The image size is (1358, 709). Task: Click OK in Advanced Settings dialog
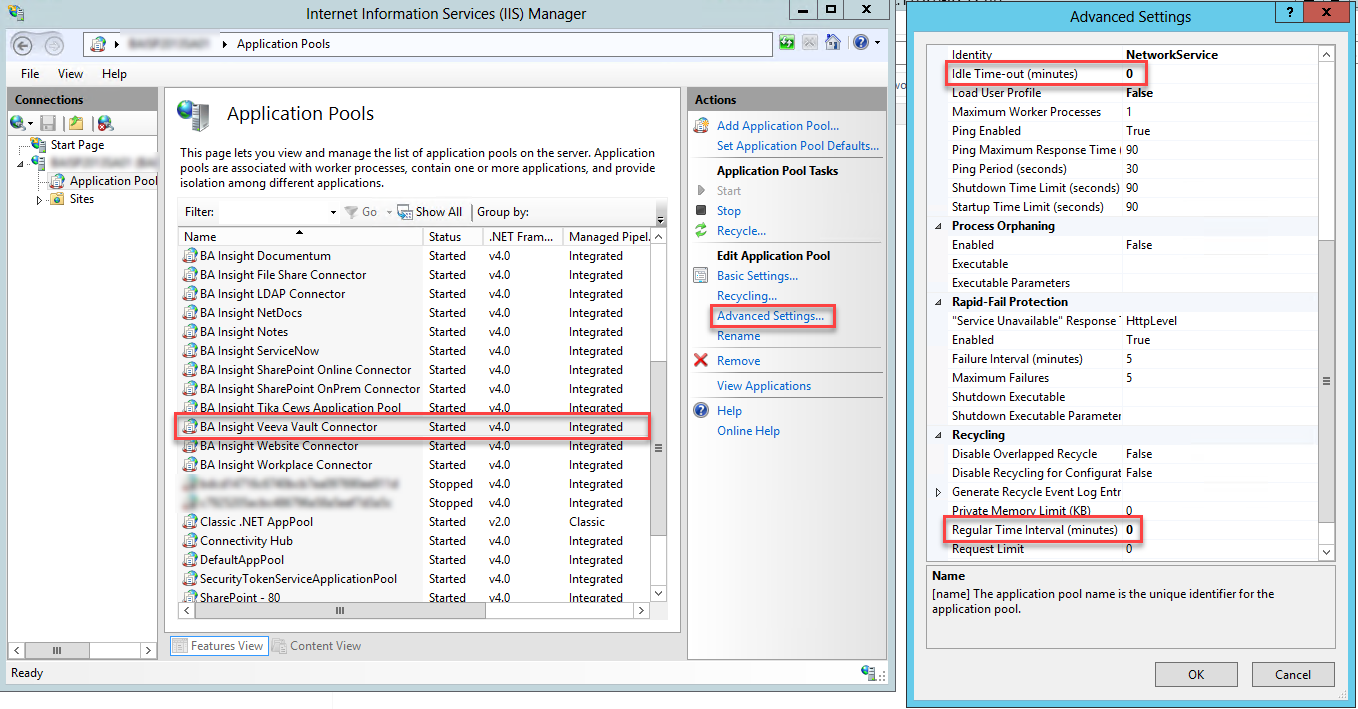(1196, 674)
